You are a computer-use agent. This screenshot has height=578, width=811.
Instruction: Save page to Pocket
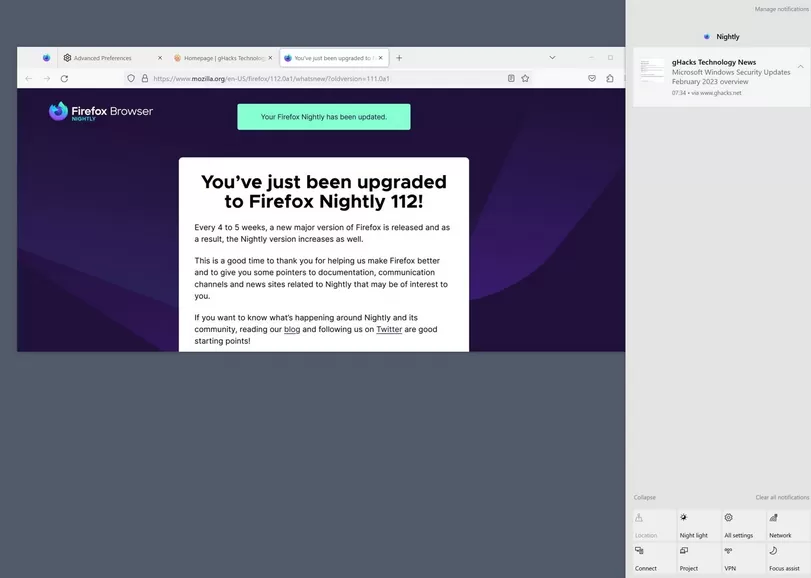[x=592, y=78]
